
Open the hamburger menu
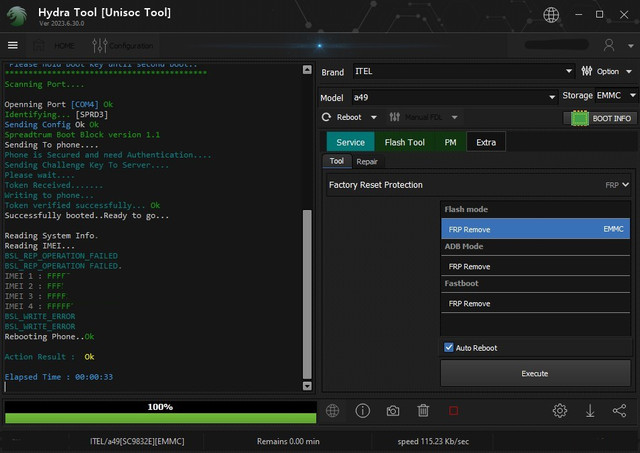pyautogui.click(x=13, y=45)
